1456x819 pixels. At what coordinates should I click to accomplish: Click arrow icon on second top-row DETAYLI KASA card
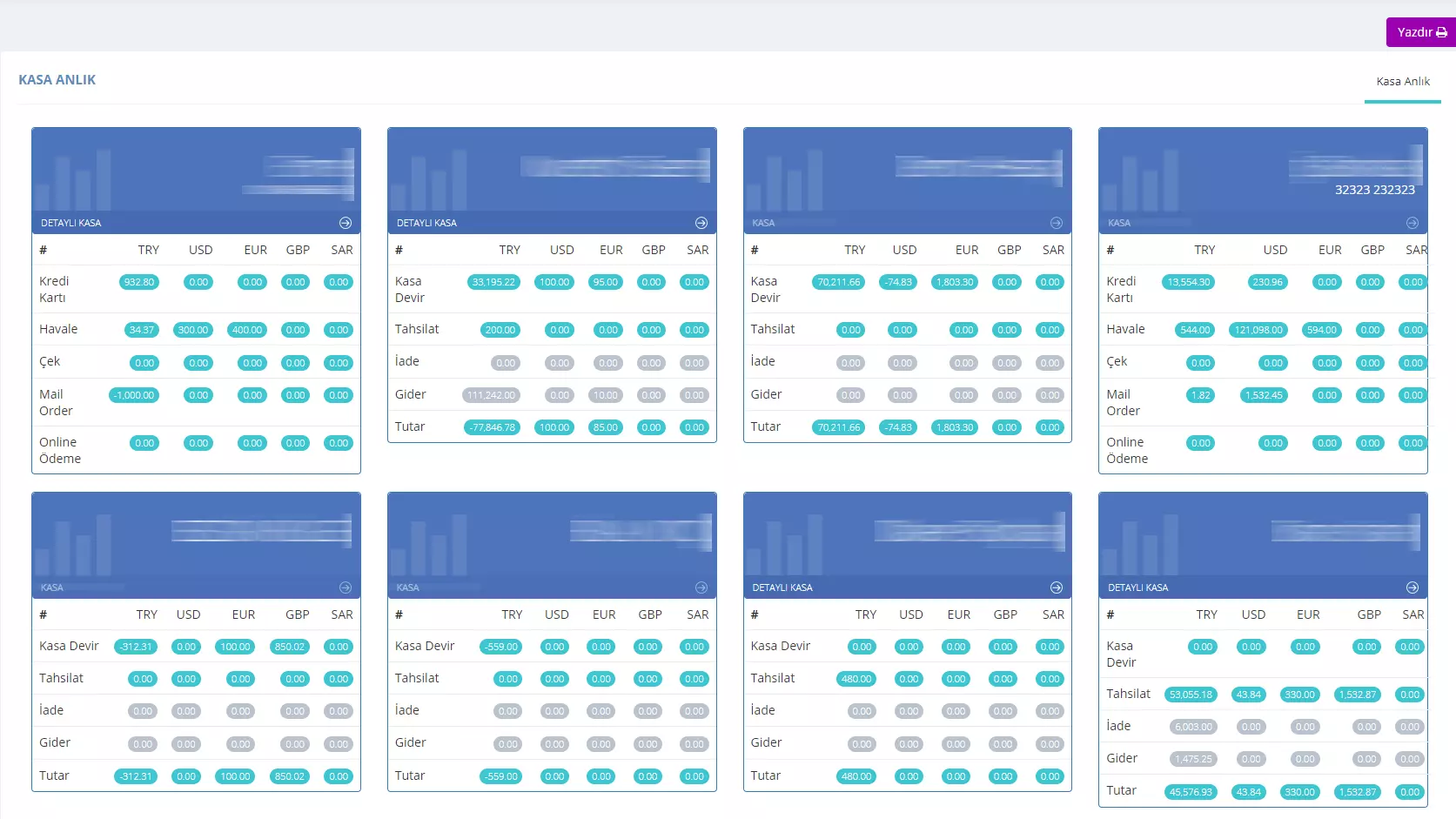coord(701,223)
